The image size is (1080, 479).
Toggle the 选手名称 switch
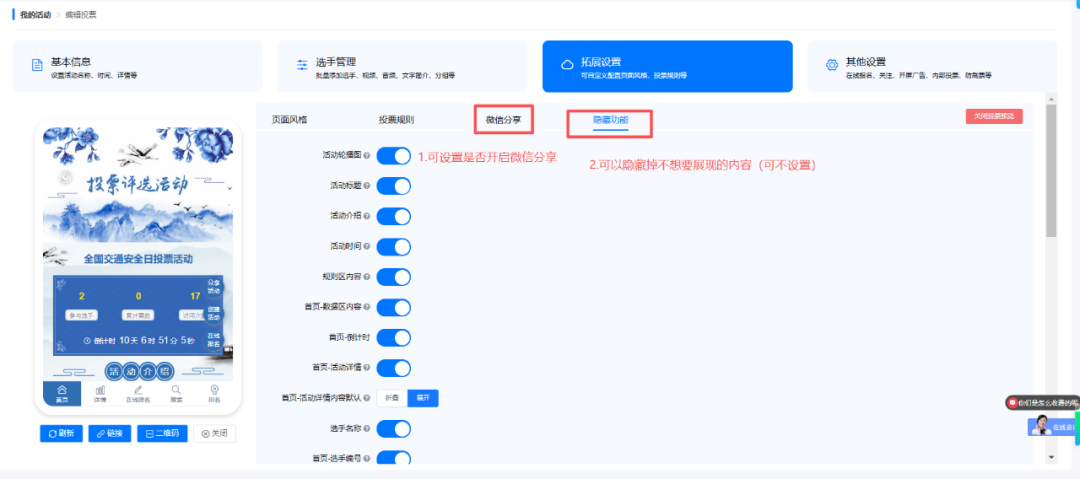coord(393,429)
